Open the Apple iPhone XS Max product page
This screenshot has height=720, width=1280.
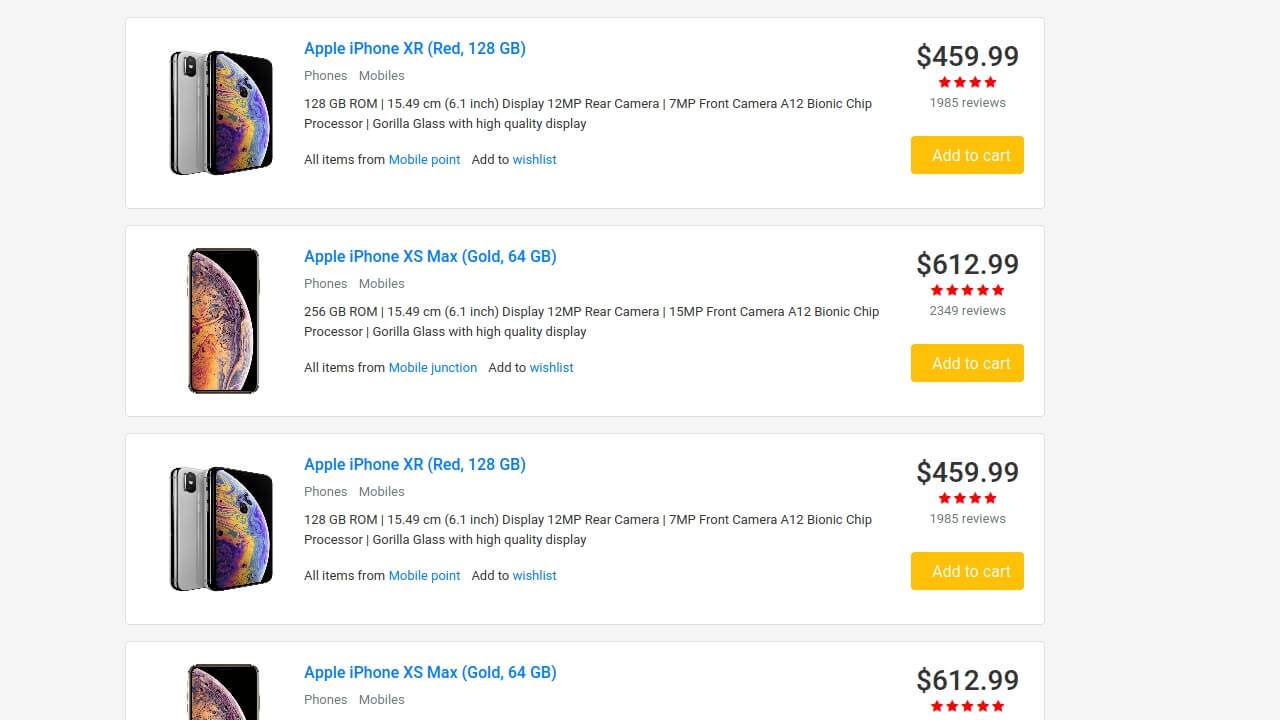click(x=430, y=256)
